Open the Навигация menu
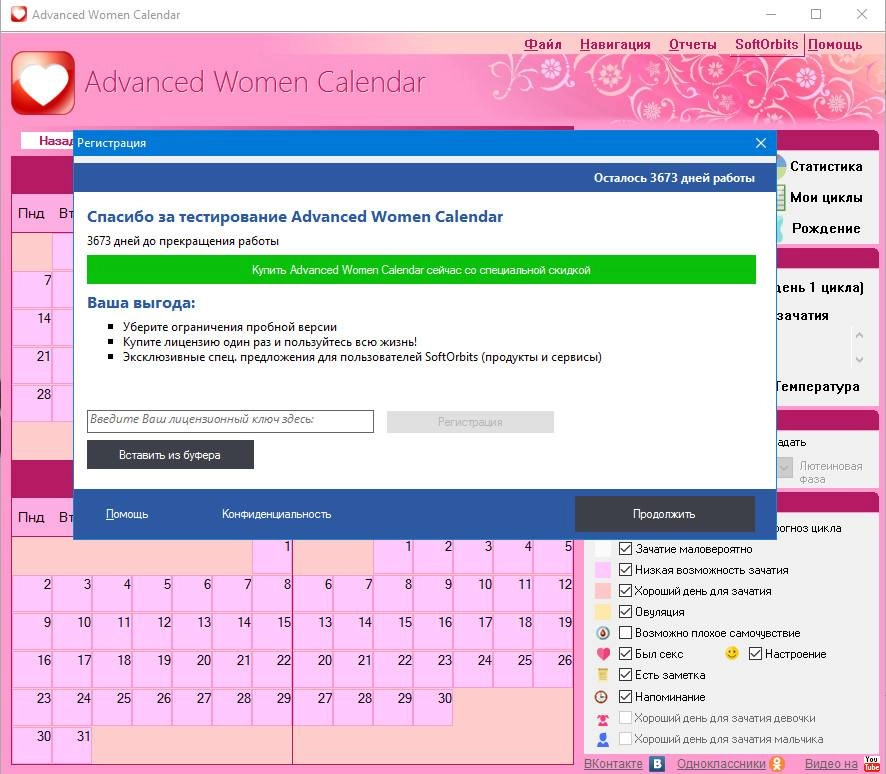 [615, 44]
